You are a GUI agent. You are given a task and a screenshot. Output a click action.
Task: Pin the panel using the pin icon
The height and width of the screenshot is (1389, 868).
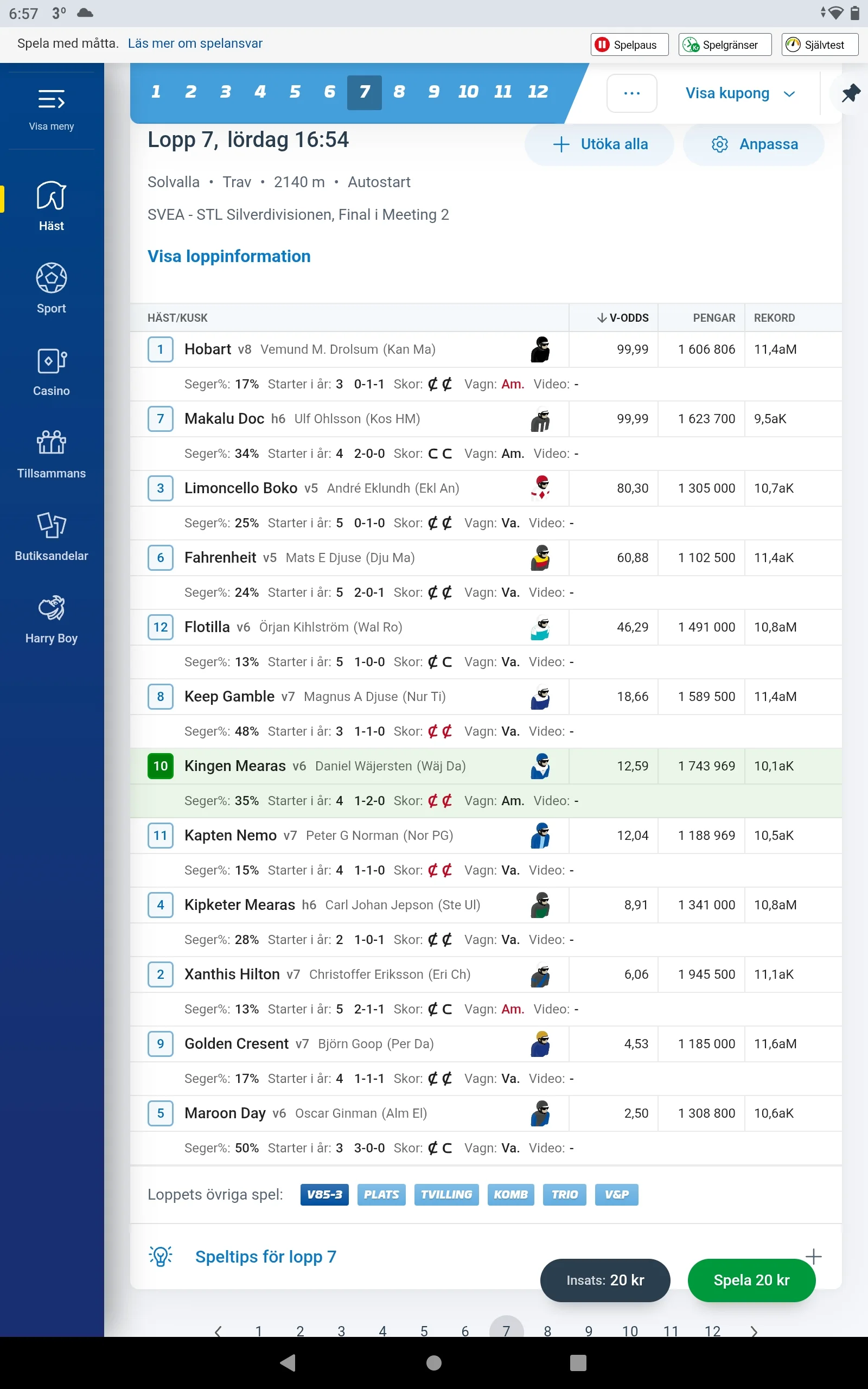pos(851,93)
